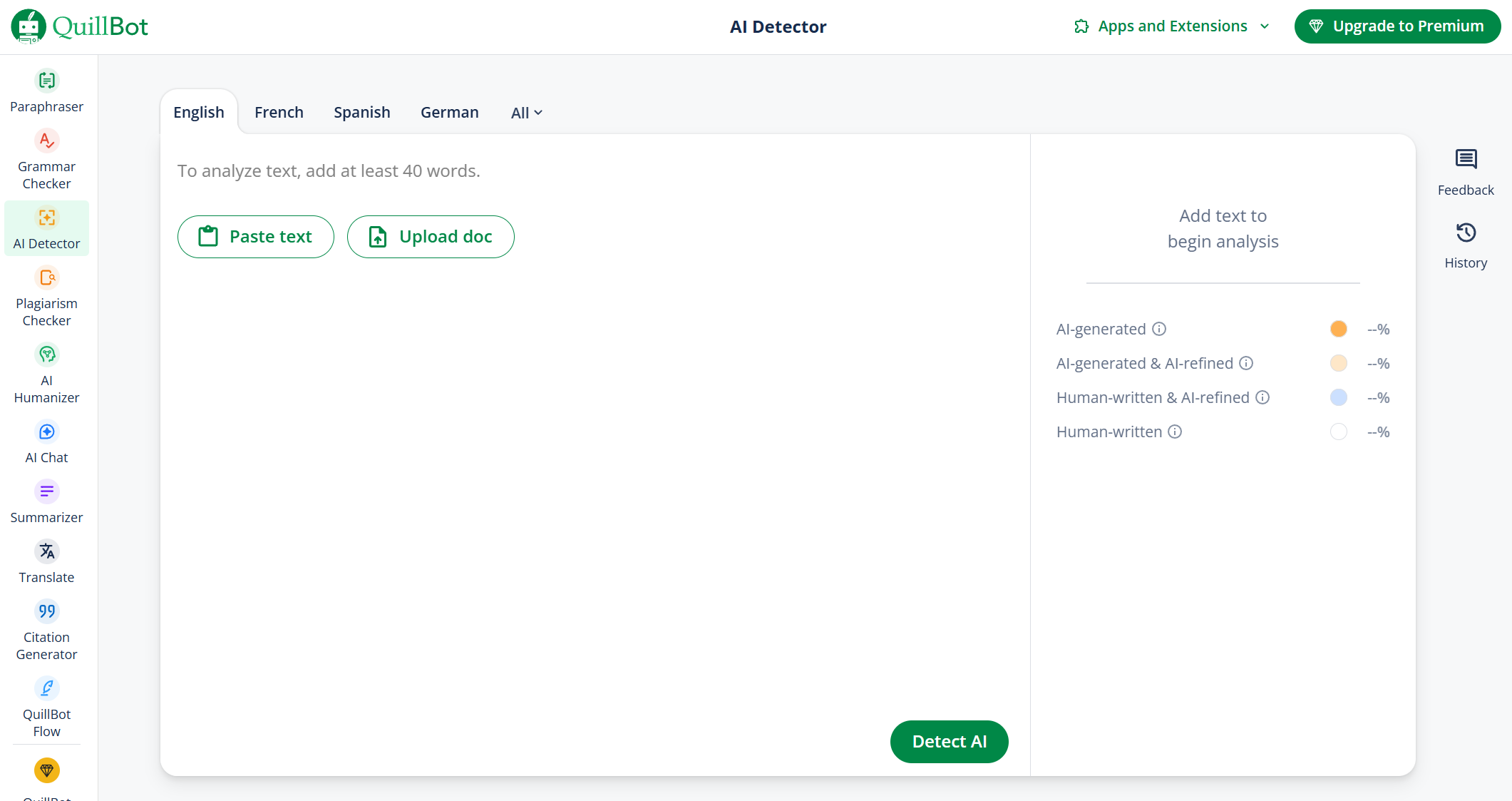Open the Feedback panel
Image resolution: width=1512 pixels, height=801 pixels.
tap(1466, 173)
